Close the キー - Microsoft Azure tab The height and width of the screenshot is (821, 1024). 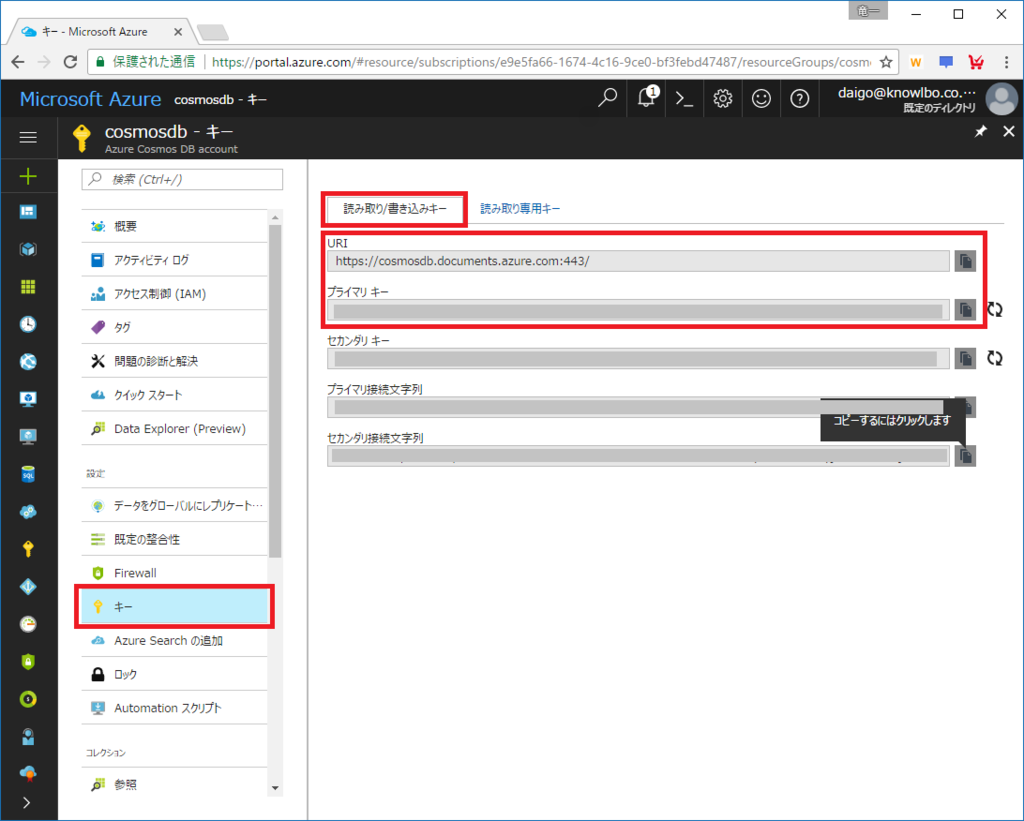pyautogui.click(x=178, y=31)
